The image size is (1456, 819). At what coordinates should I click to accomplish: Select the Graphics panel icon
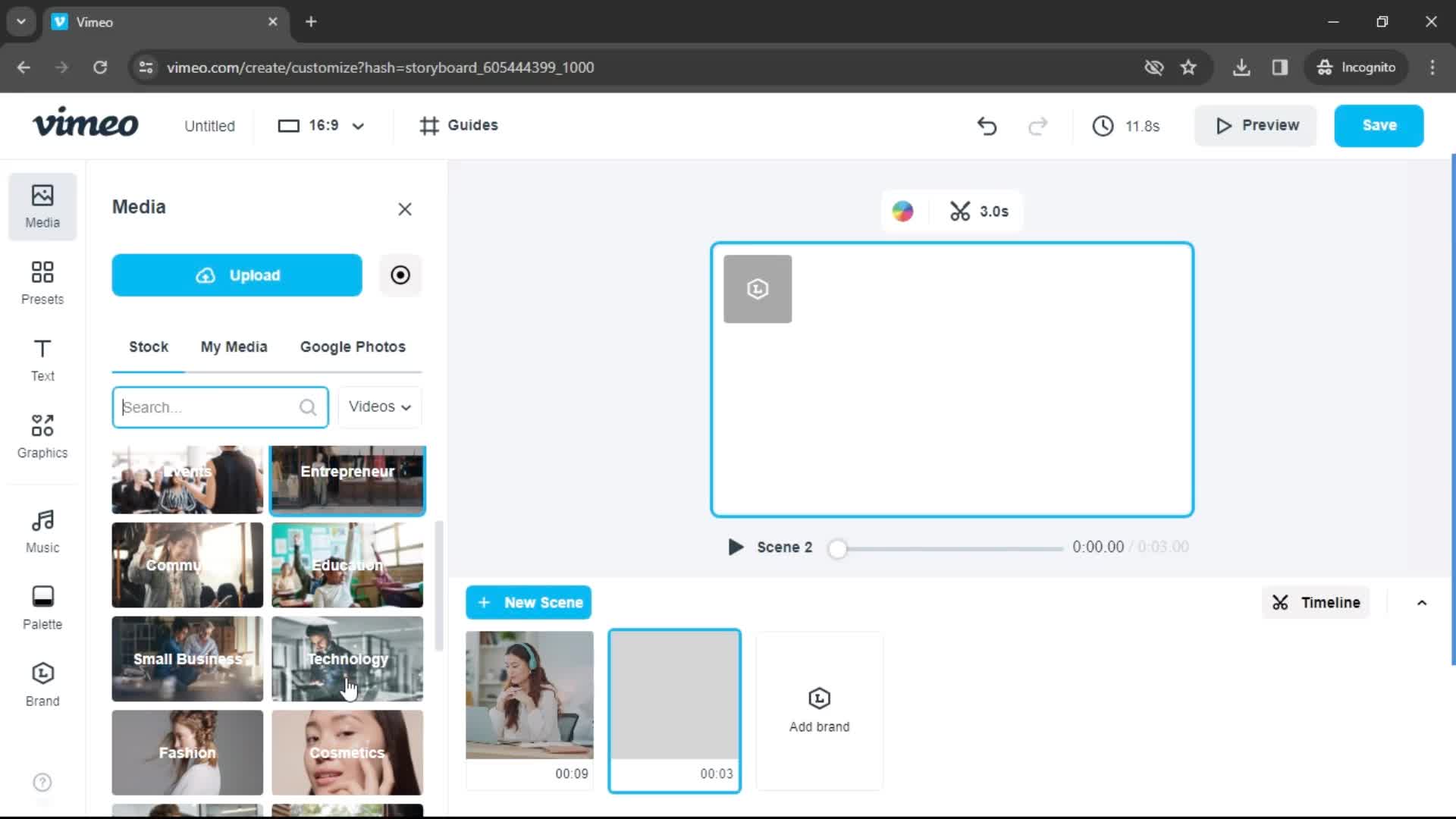[42, 436]
